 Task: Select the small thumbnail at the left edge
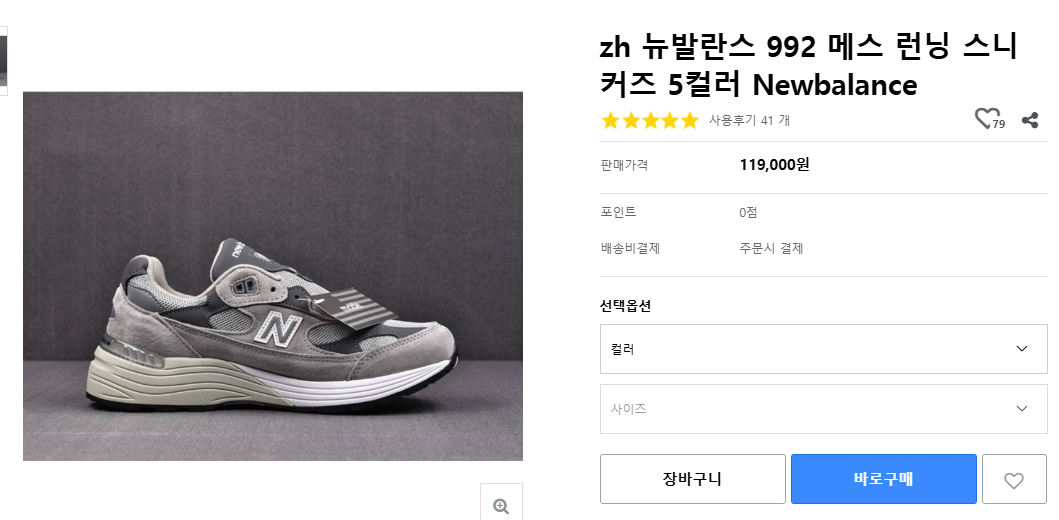[x=3, y=61]
